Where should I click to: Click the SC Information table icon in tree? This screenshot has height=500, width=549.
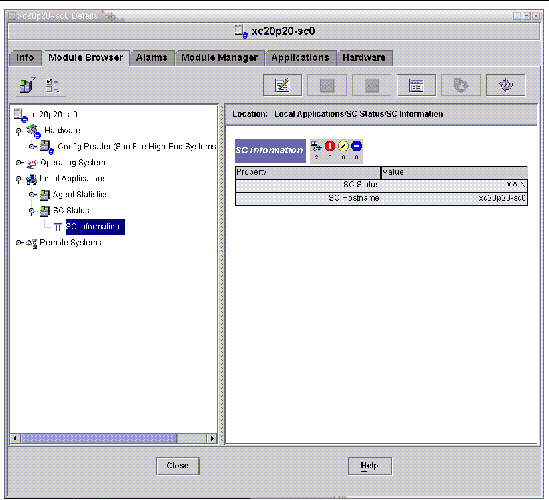coord(58,228)
